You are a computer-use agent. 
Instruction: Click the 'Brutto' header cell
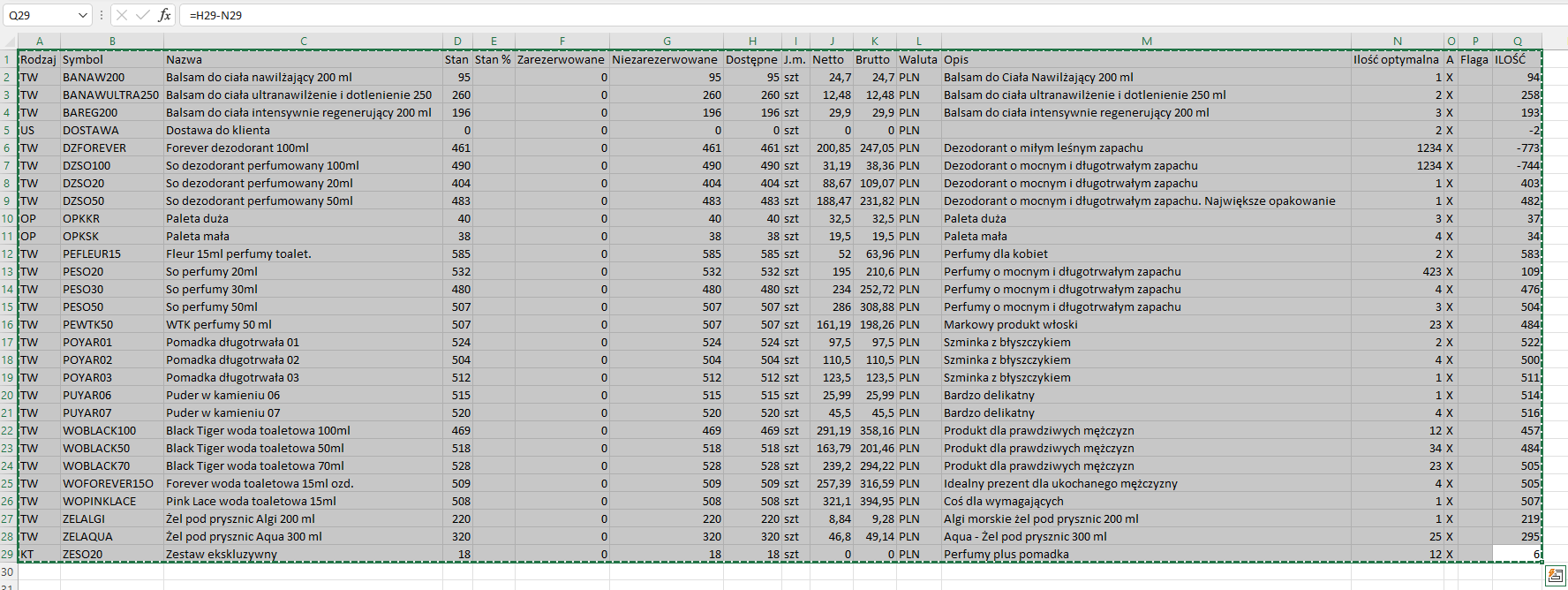click(874, 59)
